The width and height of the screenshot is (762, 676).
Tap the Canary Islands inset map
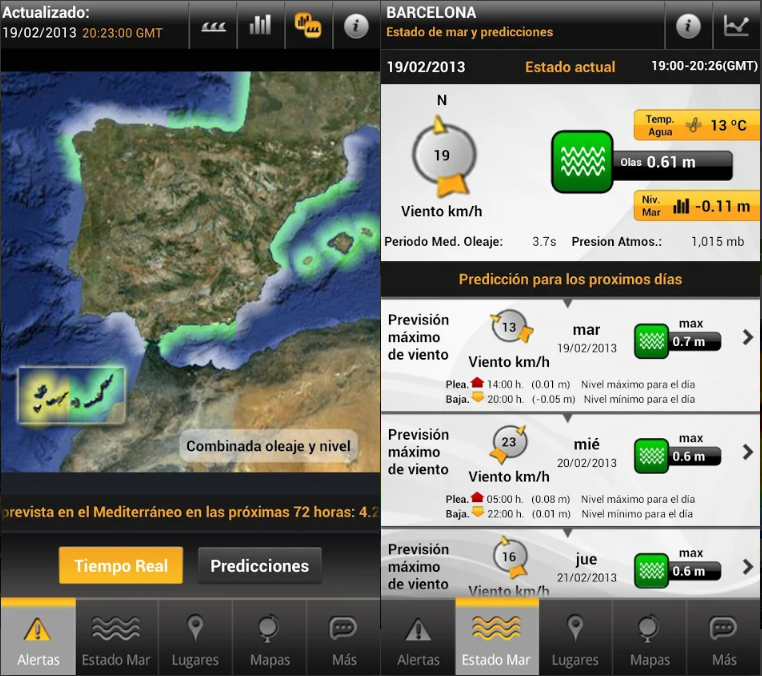[x=72, y=396]
